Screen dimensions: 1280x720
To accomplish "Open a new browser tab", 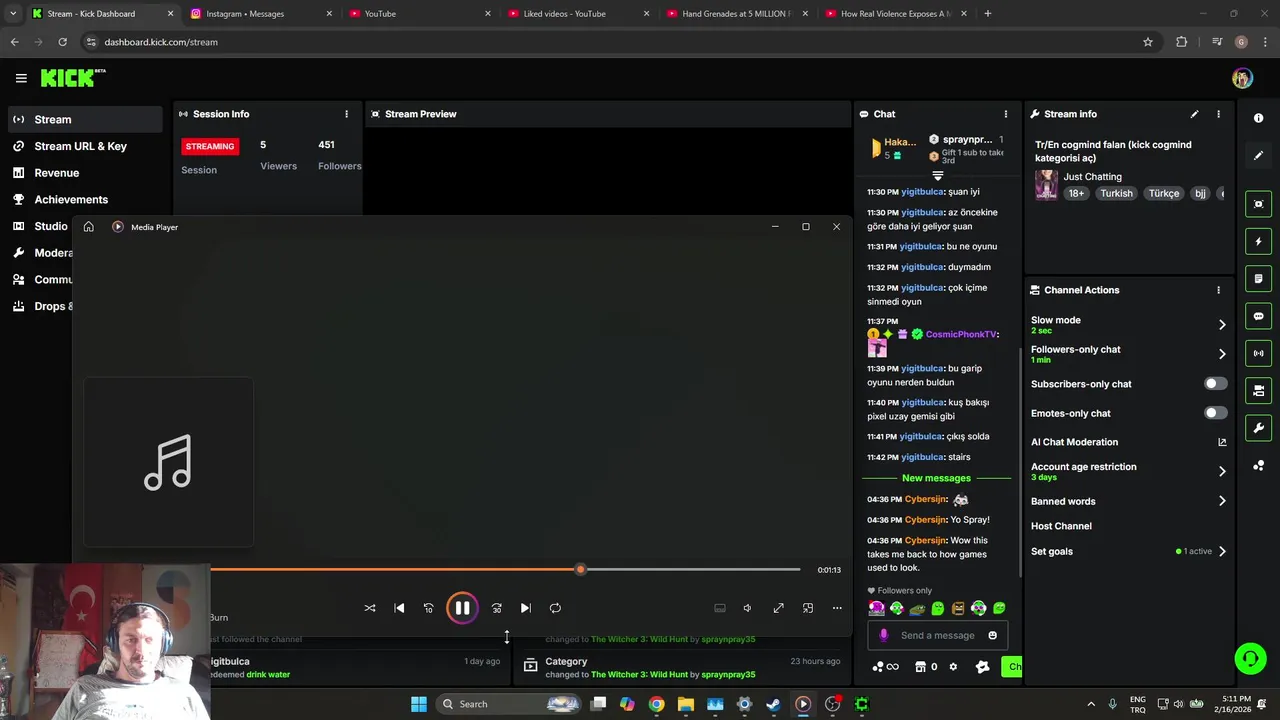I will pos(988,14).
